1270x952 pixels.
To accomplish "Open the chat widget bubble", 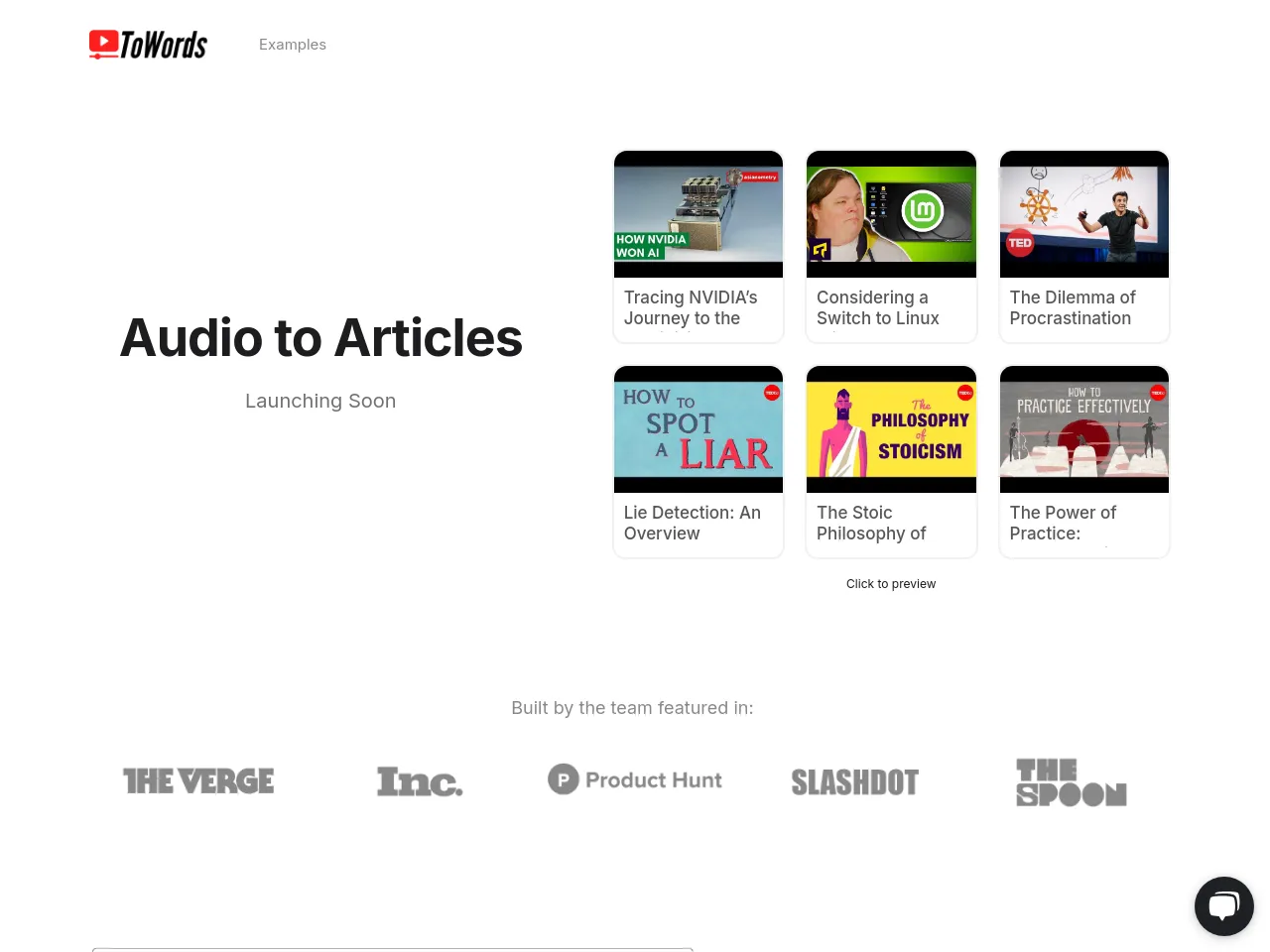I will (1223, 905).
